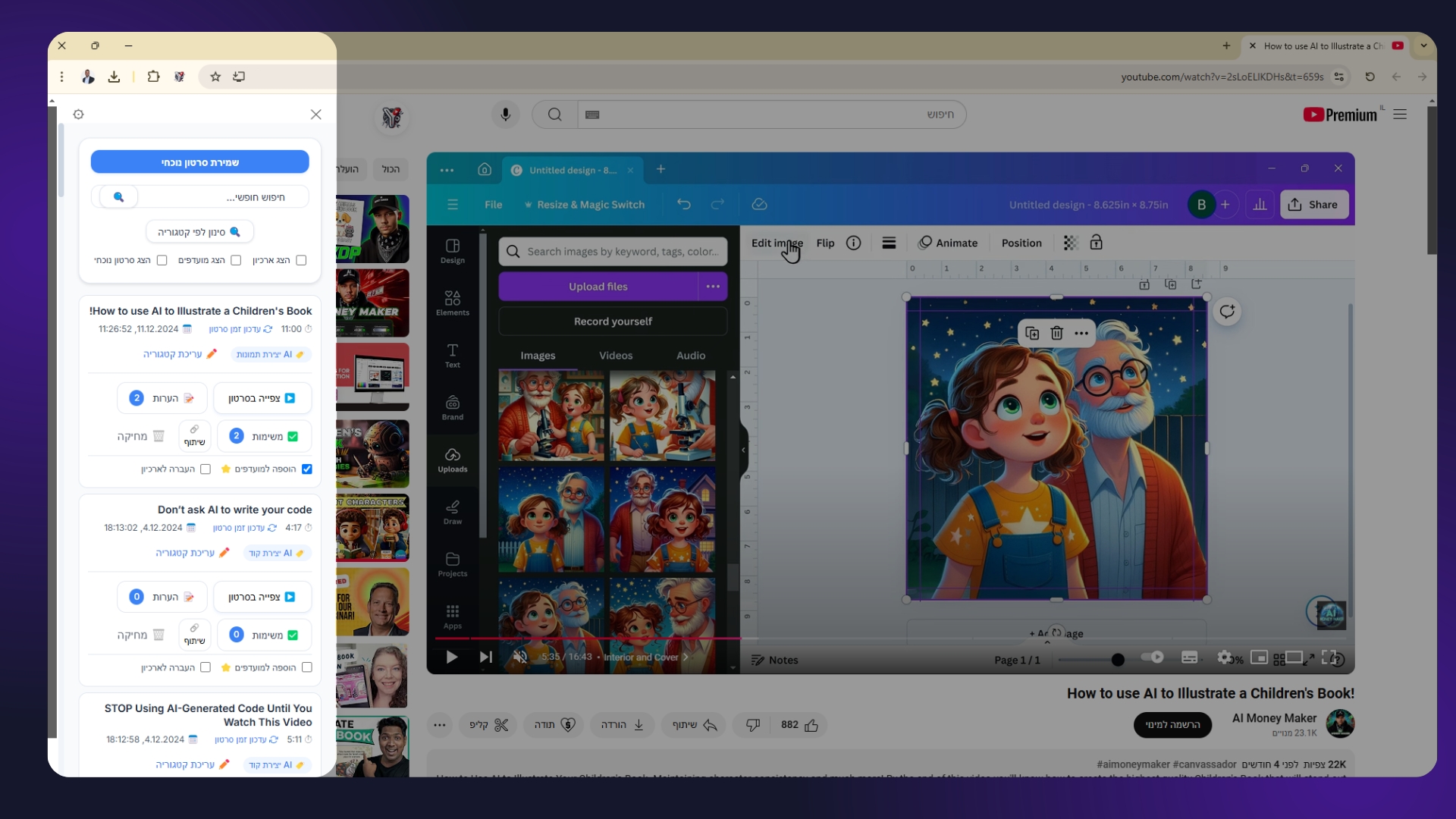This screenshot has height=819, width=1456.
Task: Delete the Don't ask AI card via trash
Action: (x=140, y=635)
